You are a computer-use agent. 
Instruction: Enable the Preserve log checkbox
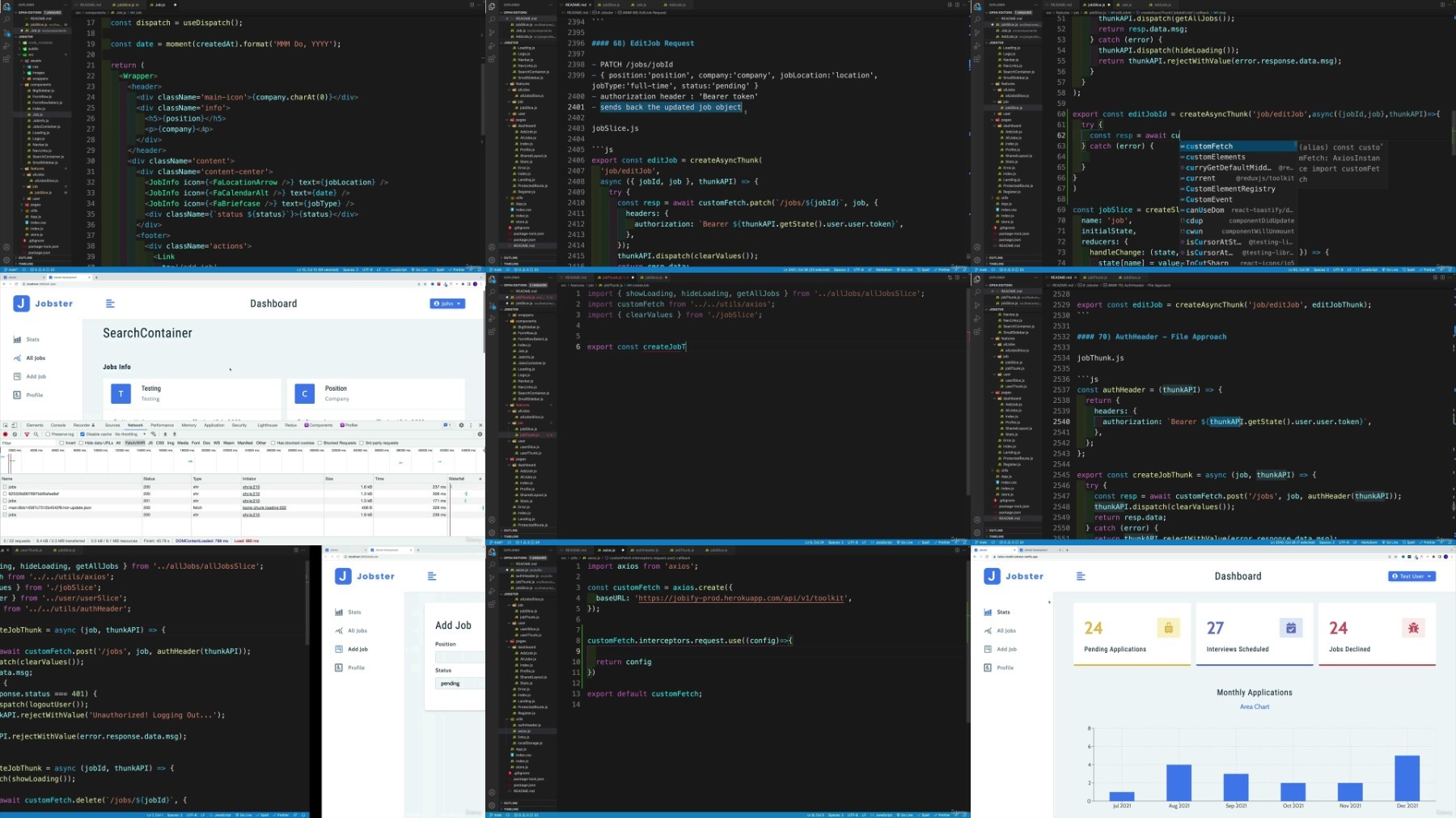click(49, 434)
